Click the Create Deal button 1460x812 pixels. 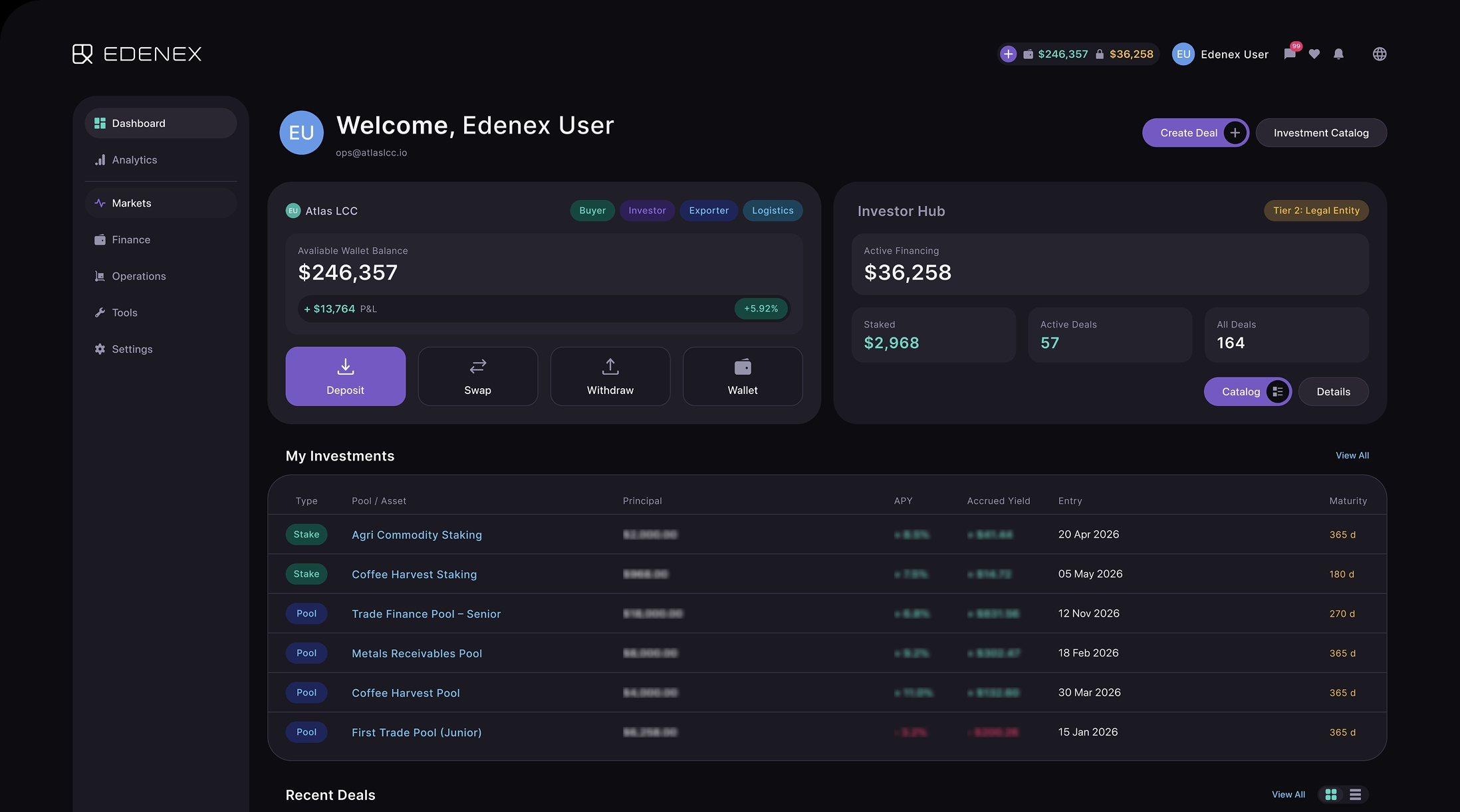[1195, 133]
